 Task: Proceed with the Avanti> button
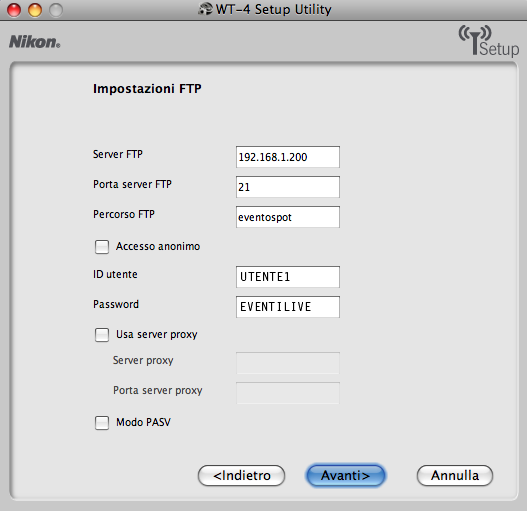345,475
